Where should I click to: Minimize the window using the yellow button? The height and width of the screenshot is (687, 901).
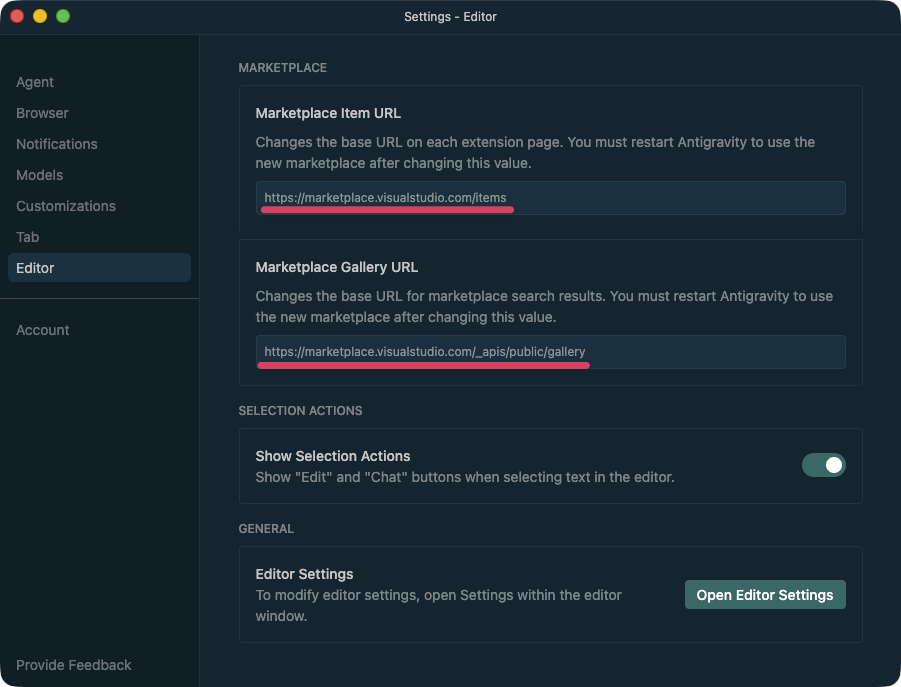click(40, 16)
